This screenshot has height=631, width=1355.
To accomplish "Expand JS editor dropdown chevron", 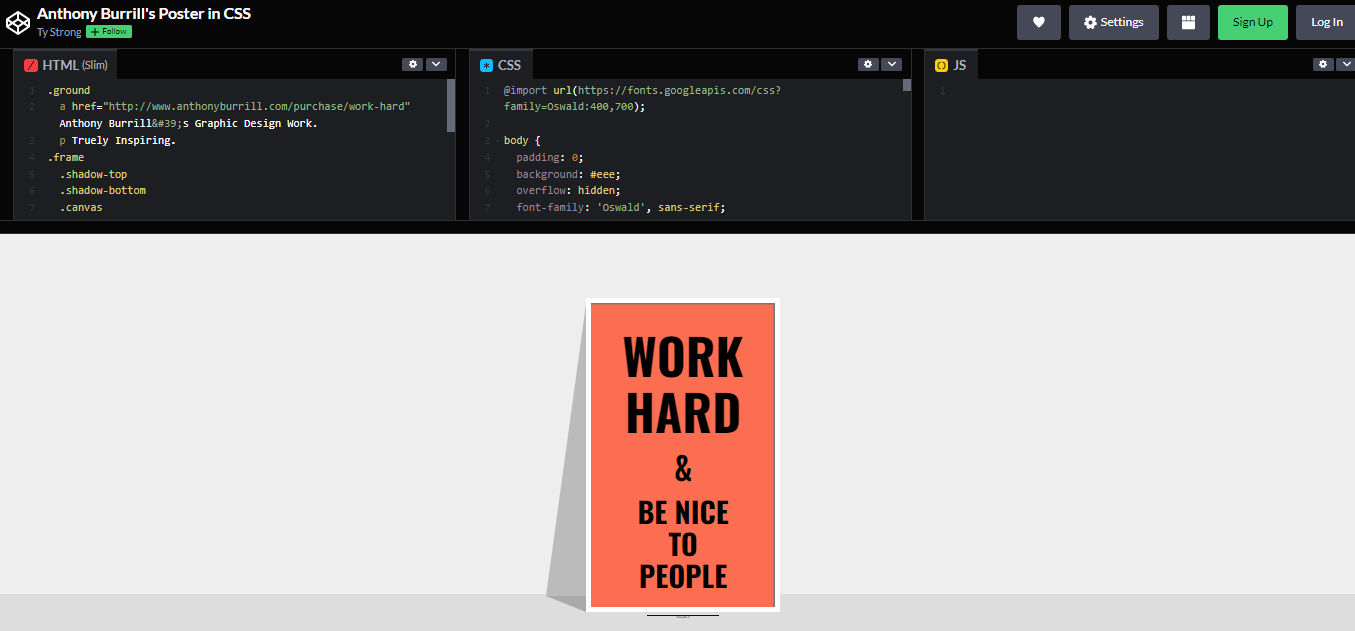I will tap(1346, 64).
